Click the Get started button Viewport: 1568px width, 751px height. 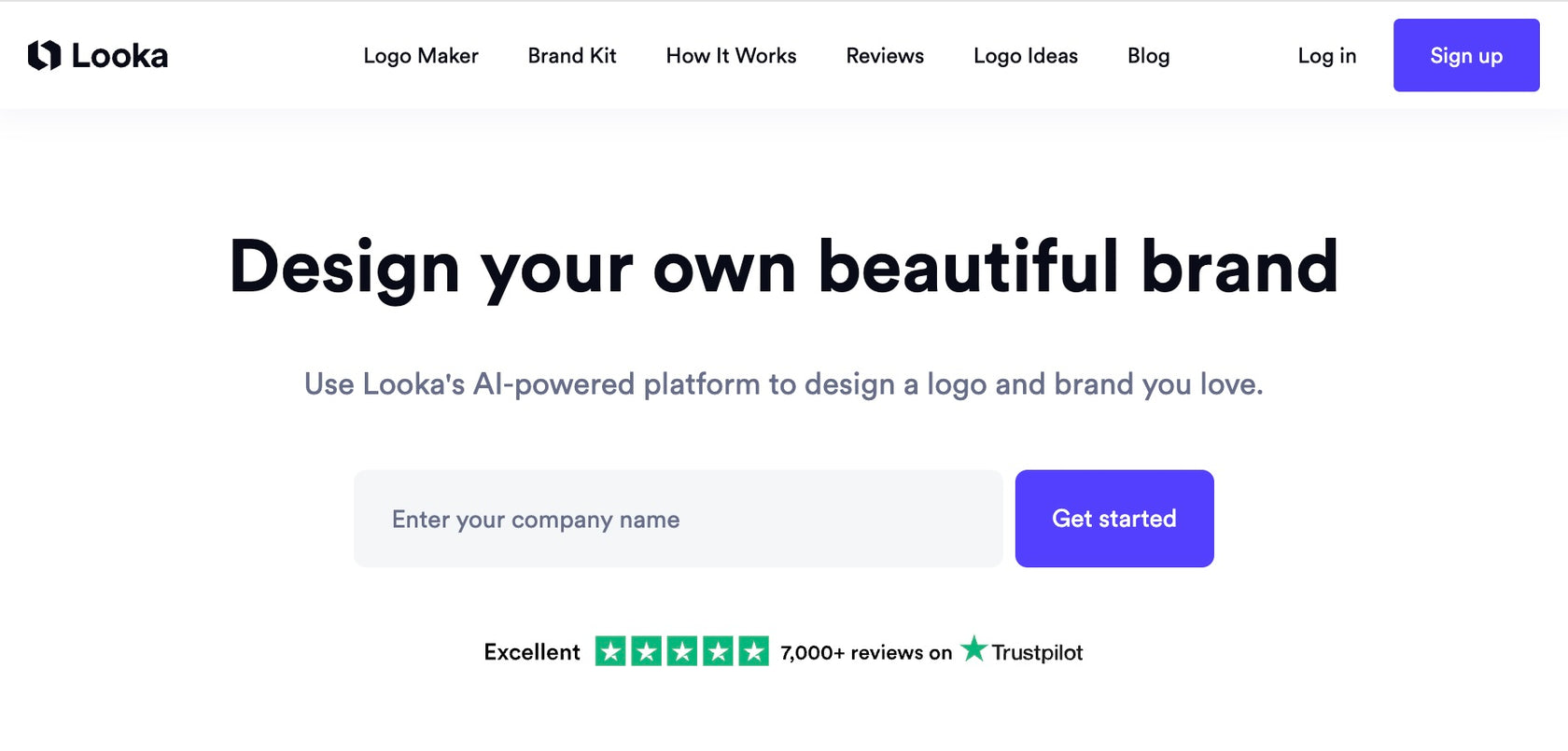pyautogui.click(x=1114, y=519)
